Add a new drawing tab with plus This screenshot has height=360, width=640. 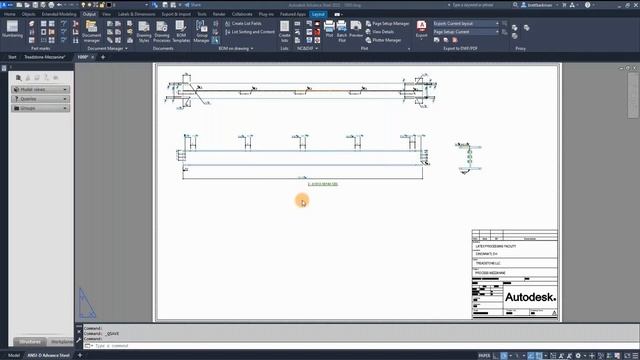103,57
